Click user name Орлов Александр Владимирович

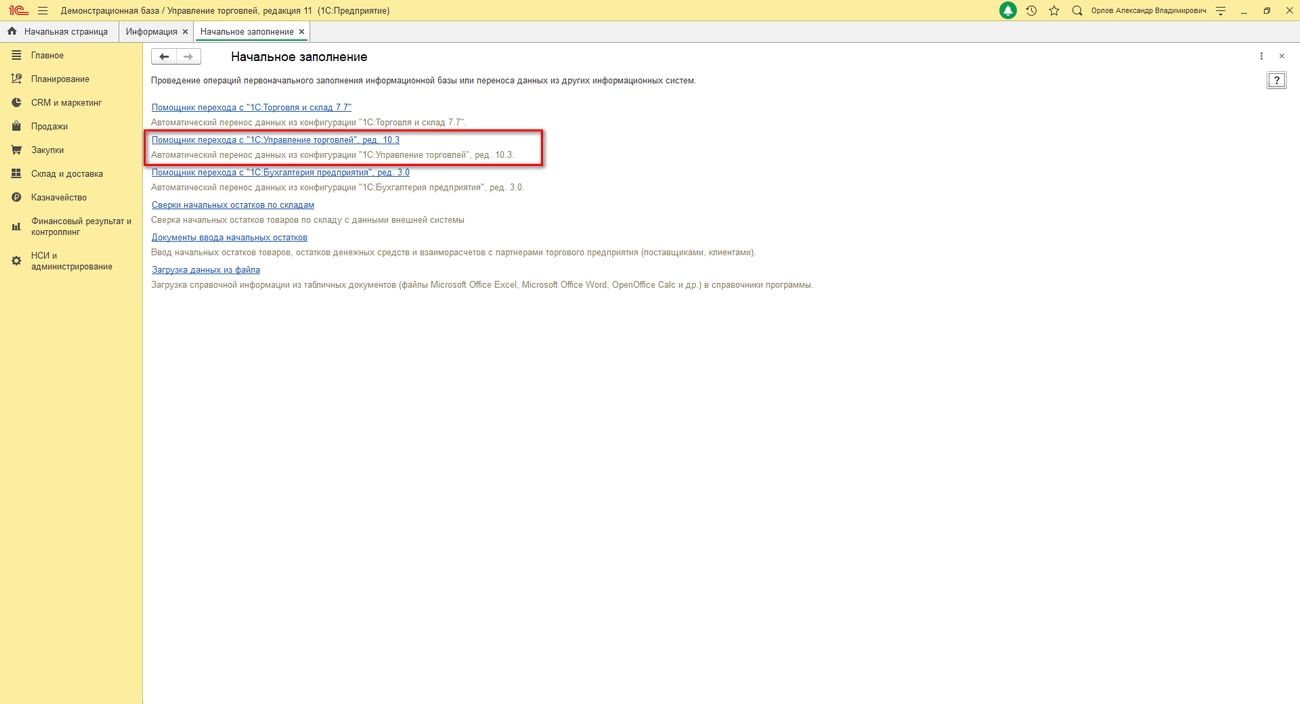coord(1149,10)
